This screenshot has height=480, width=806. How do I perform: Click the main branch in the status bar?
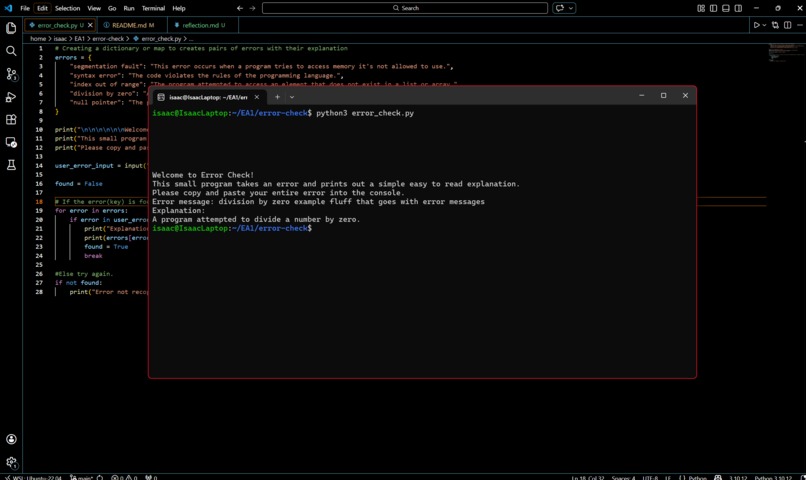pos(82,477)
